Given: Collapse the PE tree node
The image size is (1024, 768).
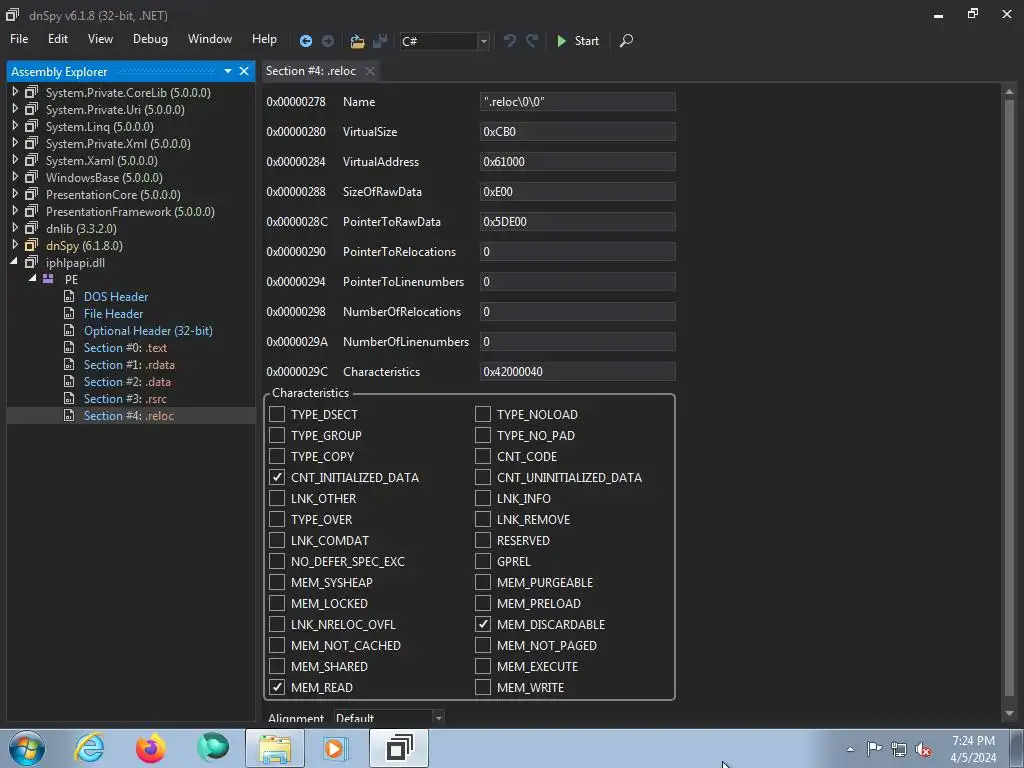Looking at the screenshot, I should (32, 279).
